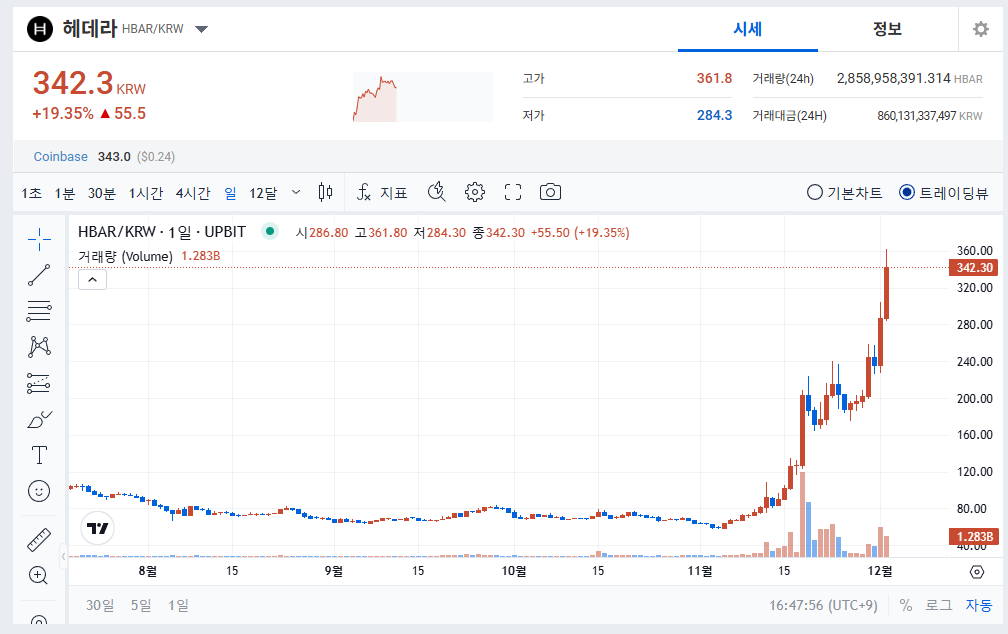Image resolution: width=1008 pixels, height=634 pixels.
Task: Select the 1분 interval
Action: pyautogui.click(x=65, y=193)
